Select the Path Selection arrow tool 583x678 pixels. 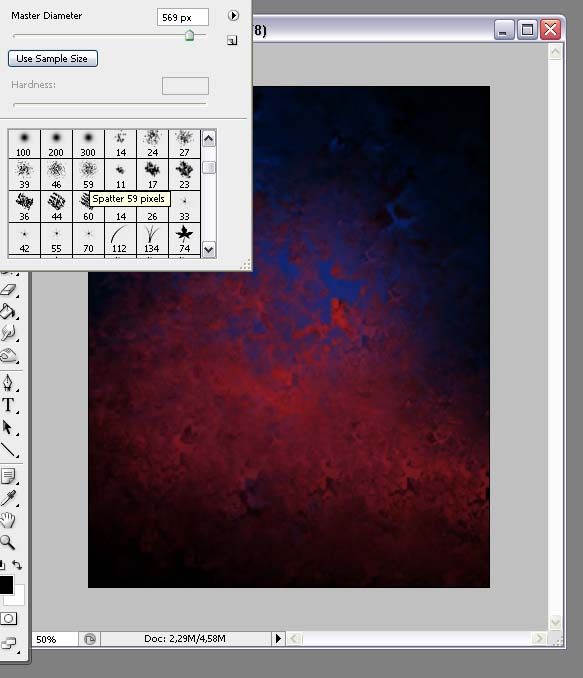(8, 428)
